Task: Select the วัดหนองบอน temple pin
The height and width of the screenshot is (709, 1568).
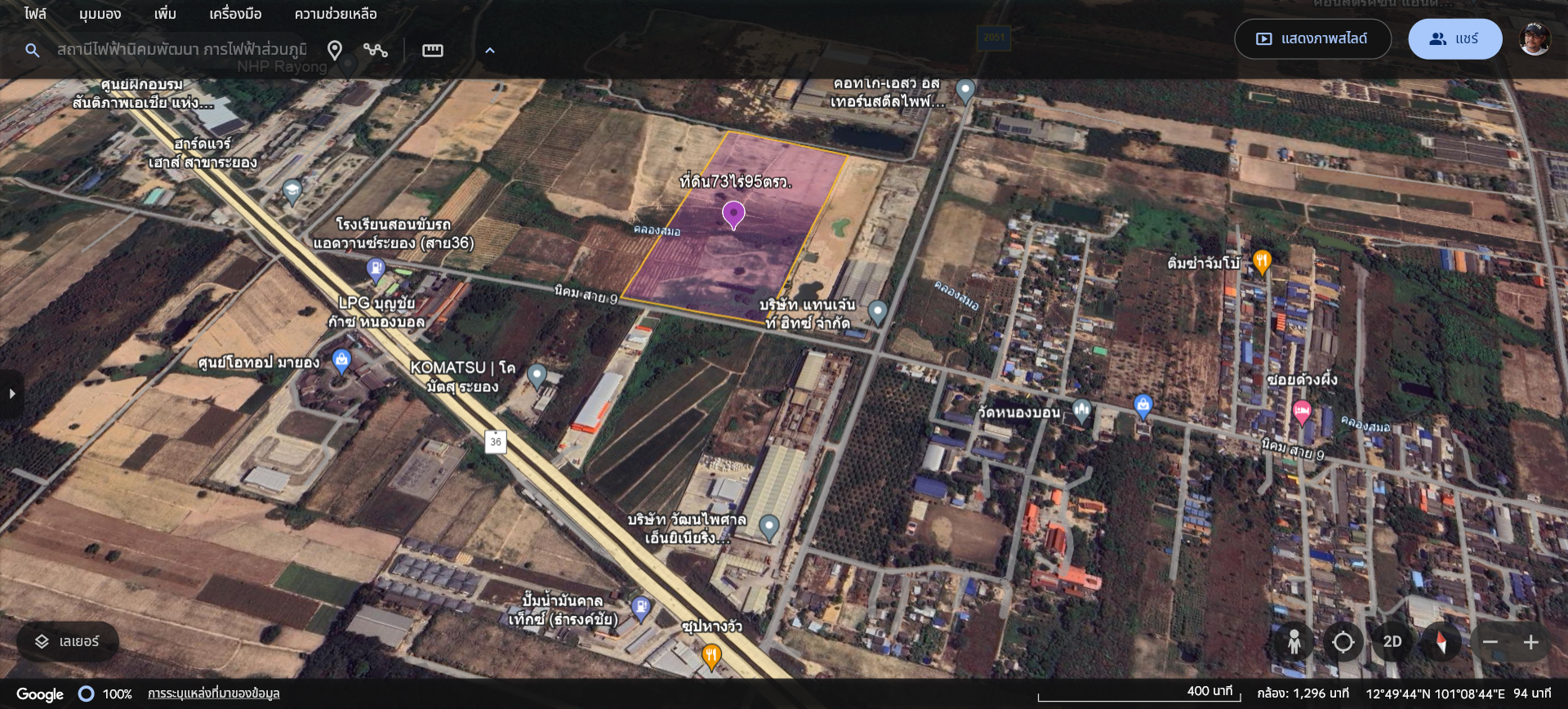Action: (x=1082, y=410)
